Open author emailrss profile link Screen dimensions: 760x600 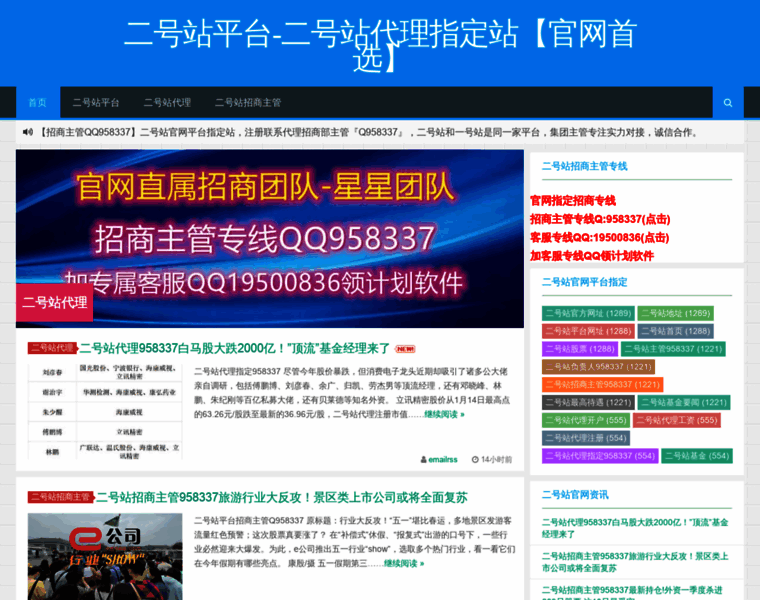(x=443, y=459)
